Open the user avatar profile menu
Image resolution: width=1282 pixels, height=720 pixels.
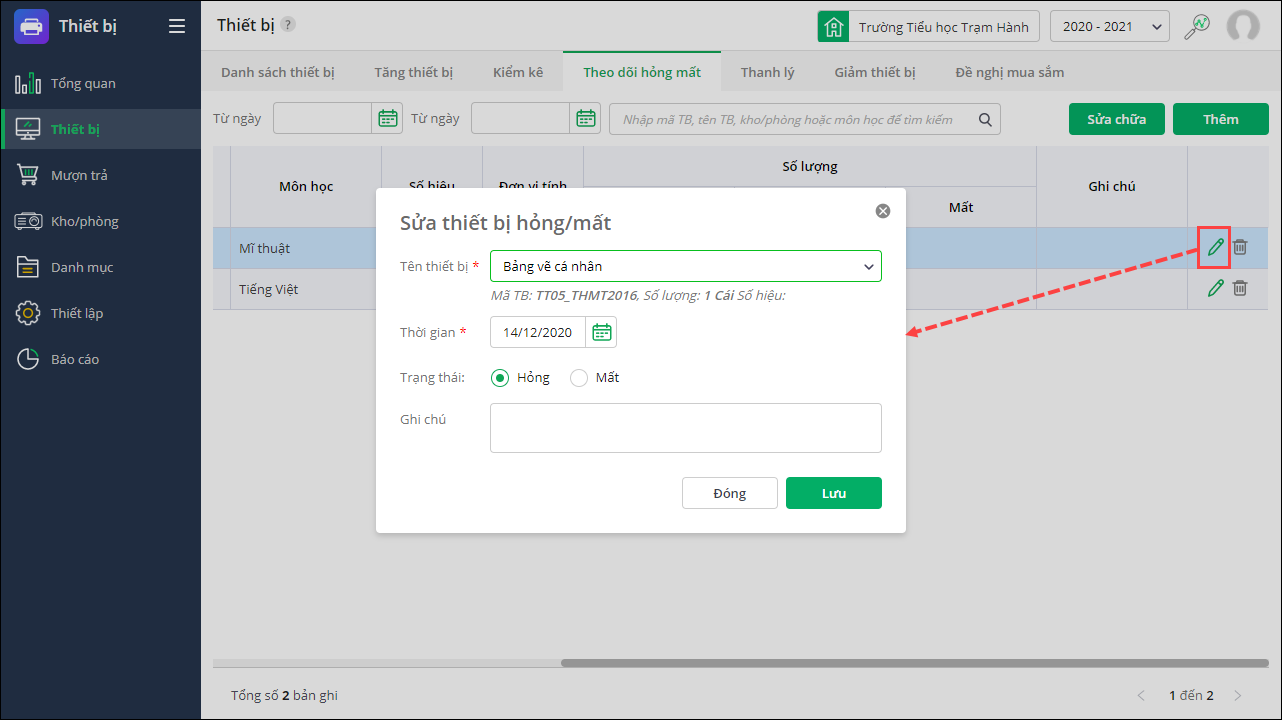1243,27
